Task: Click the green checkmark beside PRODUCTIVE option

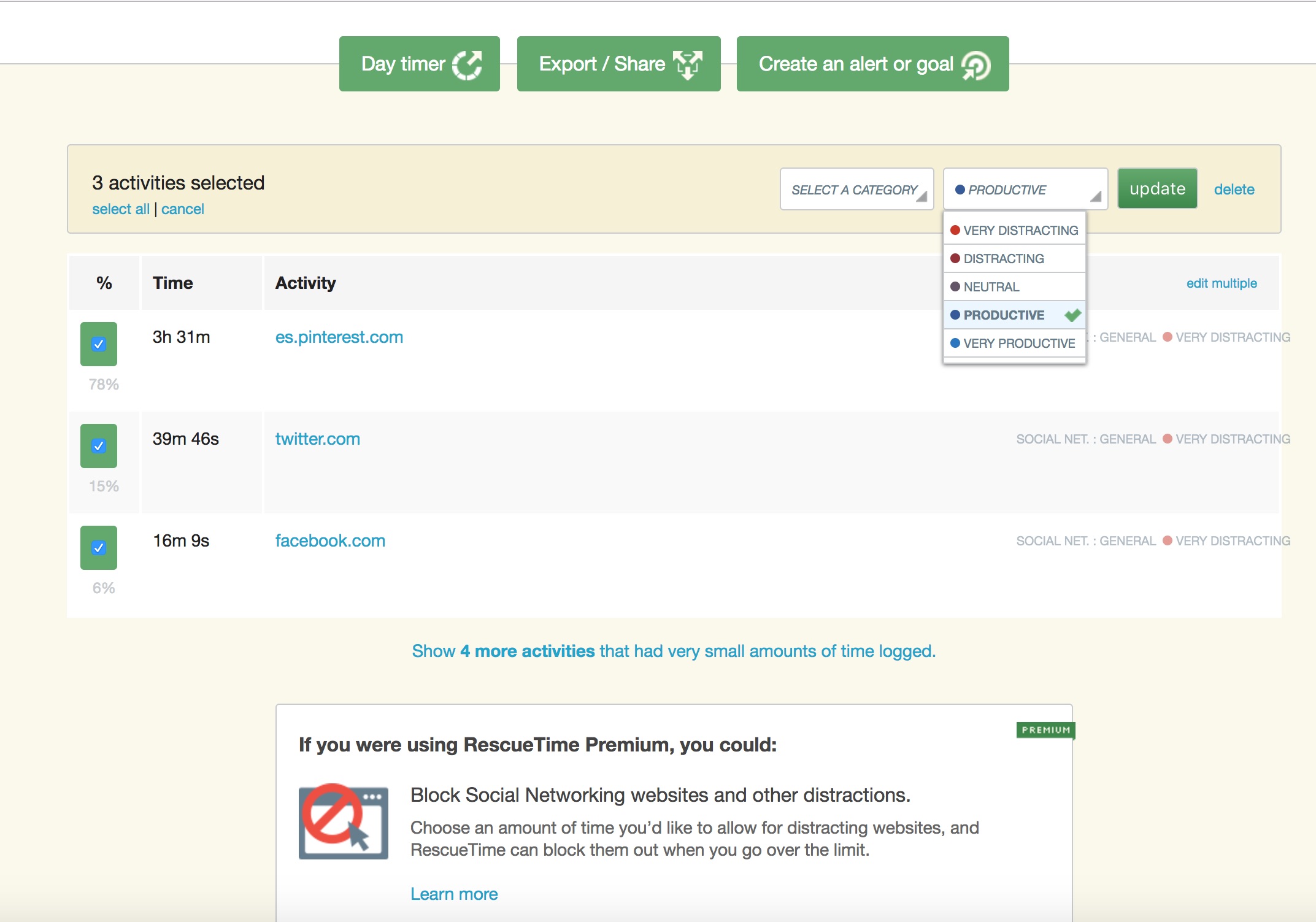Action: (x=1072, y=315)
